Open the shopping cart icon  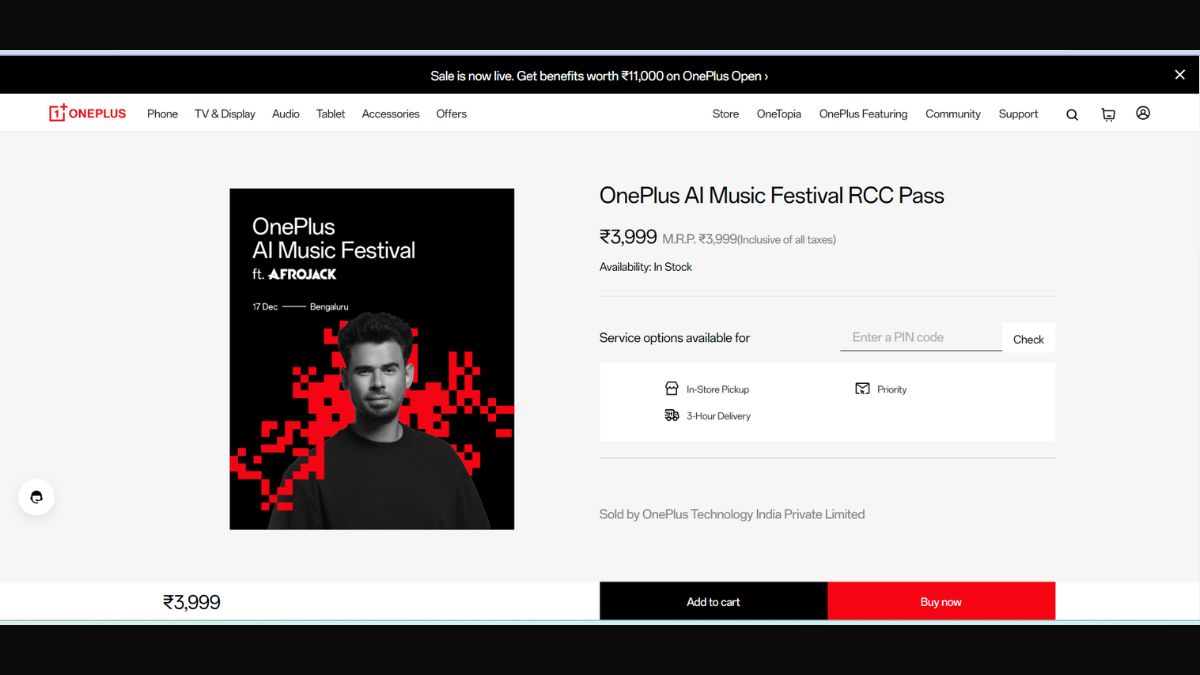tap(1108, 114)
